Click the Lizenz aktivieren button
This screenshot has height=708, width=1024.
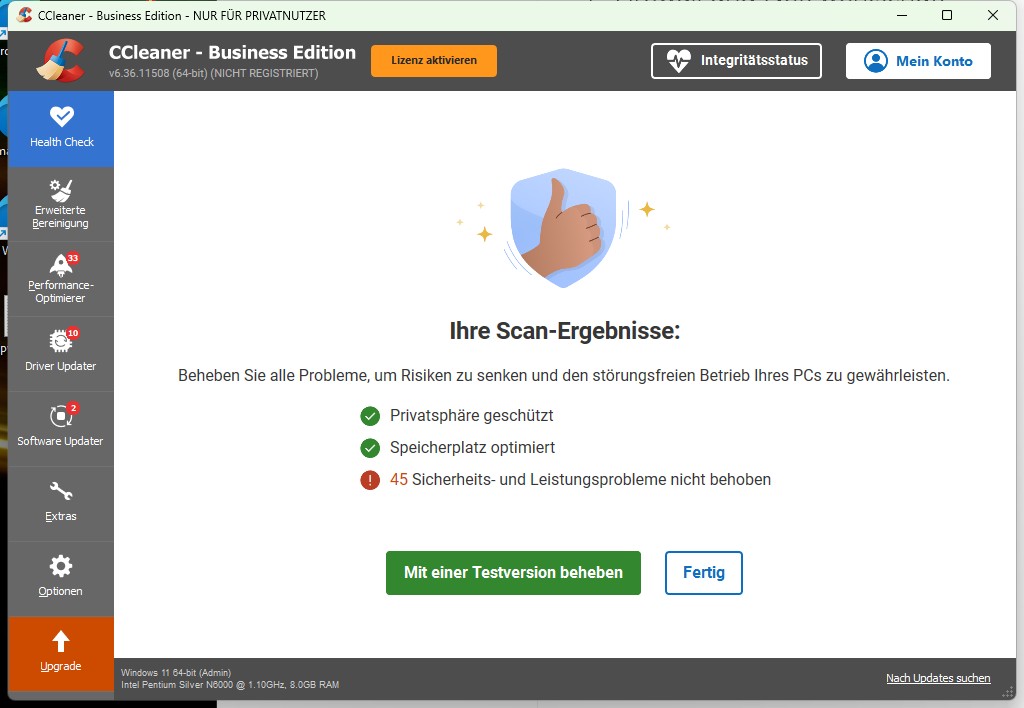434,61
